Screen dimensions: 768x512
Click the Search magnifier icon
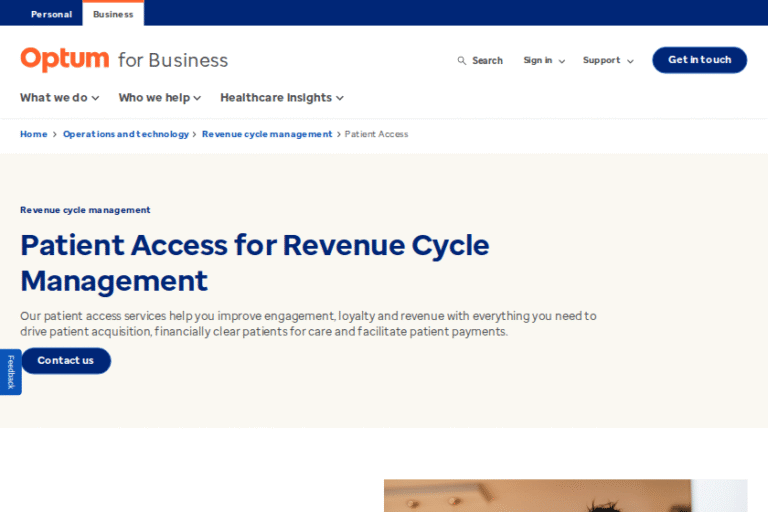tap(462, 61)
